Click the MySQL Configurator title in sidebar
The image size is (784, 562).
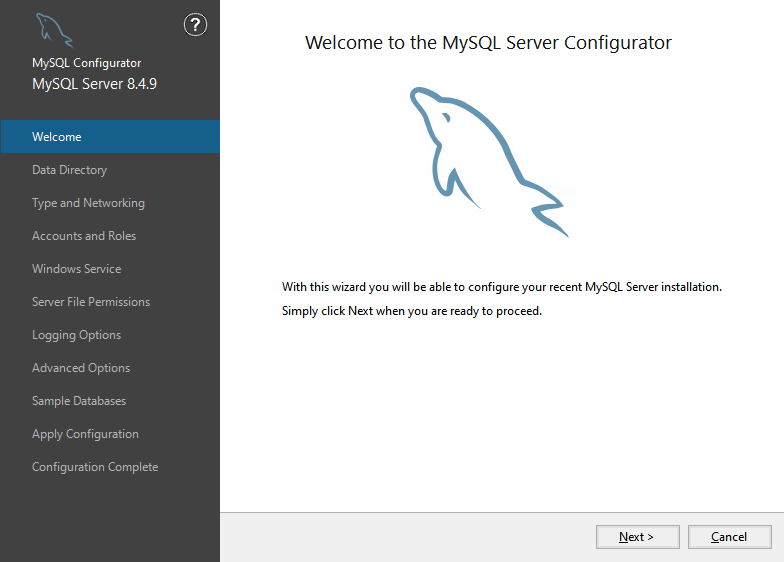[86, 63]
